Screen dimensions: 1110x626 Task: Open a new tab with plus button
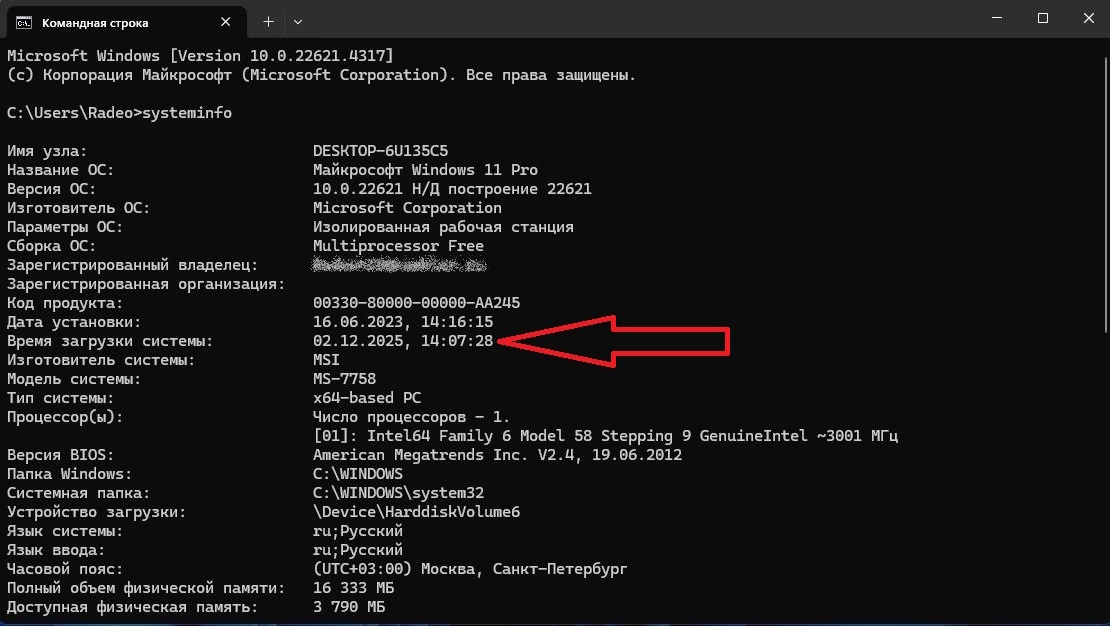(268, 21)
